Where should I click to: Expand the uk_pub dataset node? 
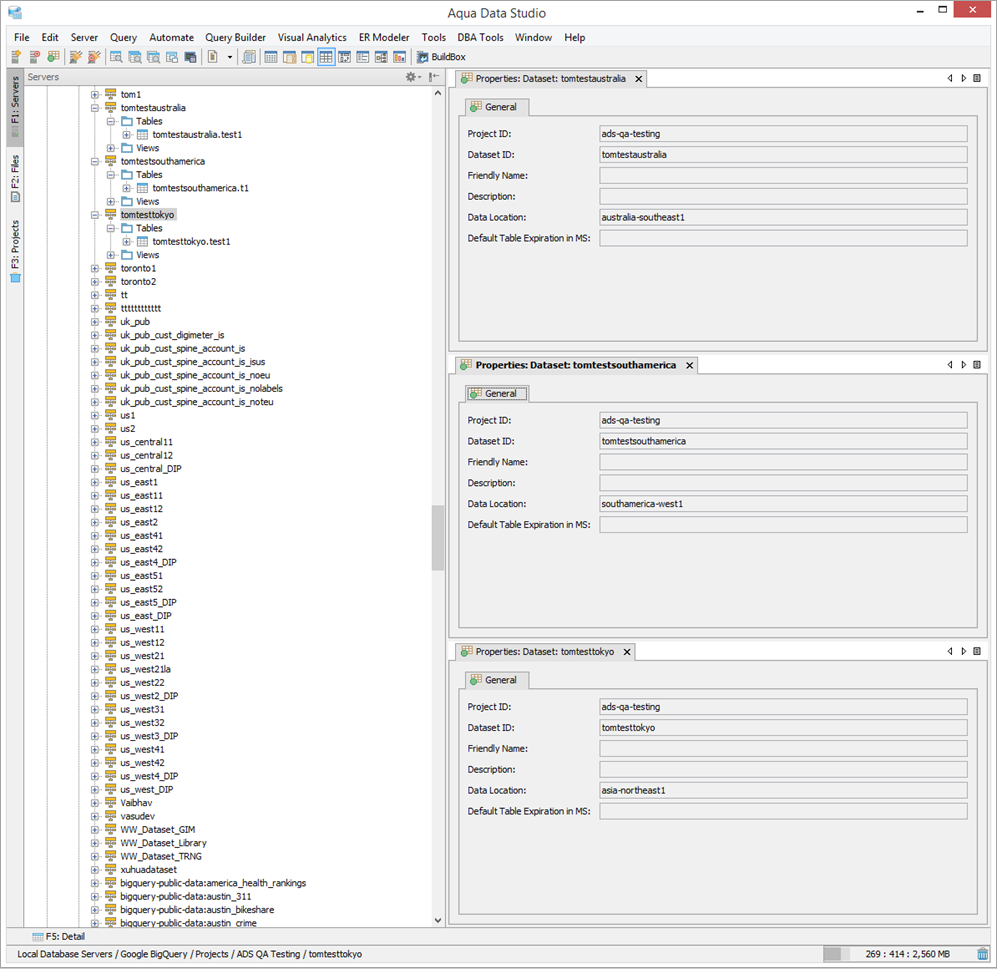click(x=95, y=322)
